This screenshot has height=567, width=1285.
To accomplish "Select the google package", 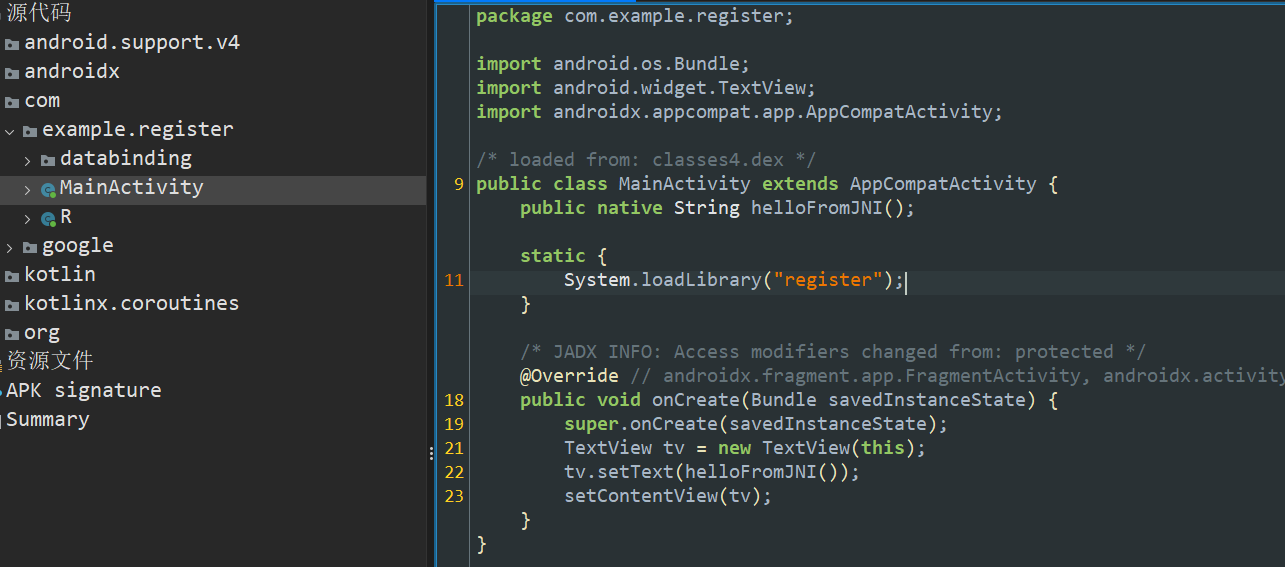I will [x=78, y=246].
